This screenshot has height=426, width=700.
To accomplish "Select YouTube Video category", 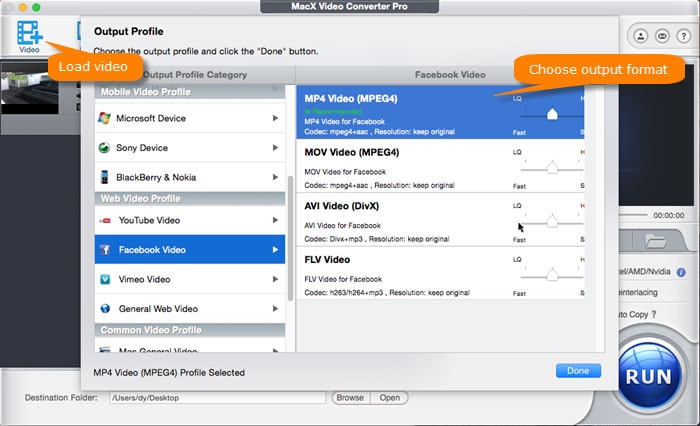I will (x=190, y=220).
